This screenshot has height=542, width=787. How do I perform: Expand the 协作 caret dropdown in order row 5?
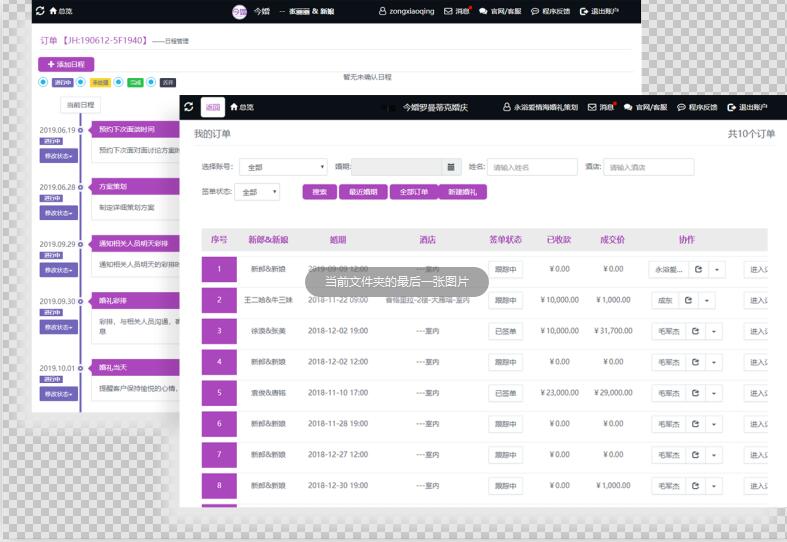(x=714, y=393)
